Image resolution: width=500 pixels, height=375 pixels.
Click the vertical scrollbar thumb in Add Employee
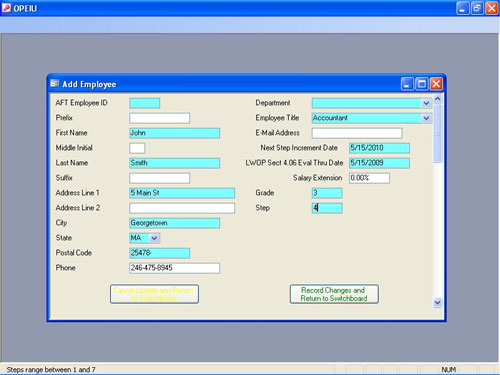pyautogui.click(x=438, y=133)
